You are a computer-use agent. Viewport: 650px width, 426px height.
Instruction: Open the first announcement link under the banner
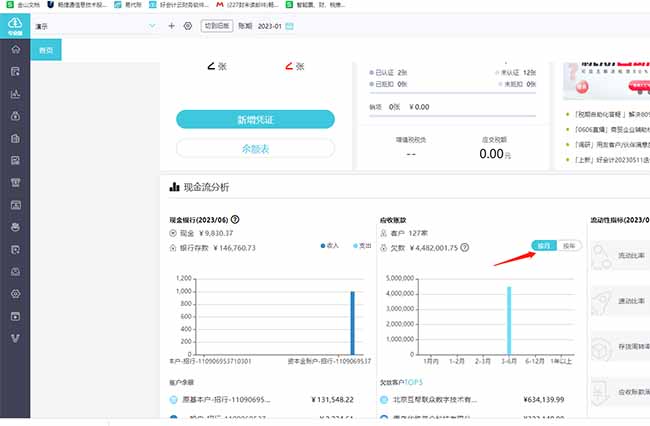pyautogui.click(x=611, y=114)
